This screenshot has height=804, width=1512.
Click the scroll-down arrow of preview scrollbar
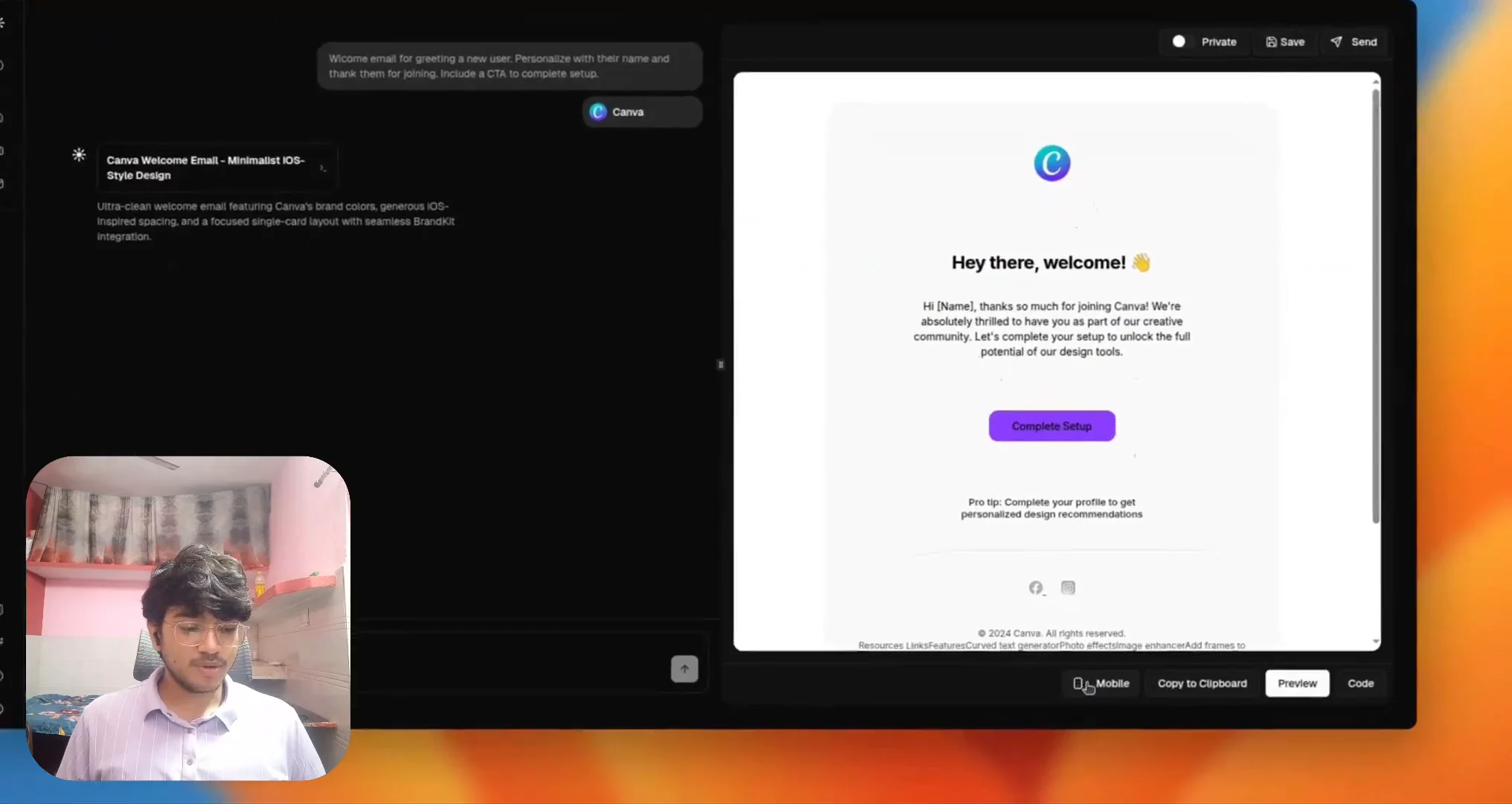(1376, 642)
